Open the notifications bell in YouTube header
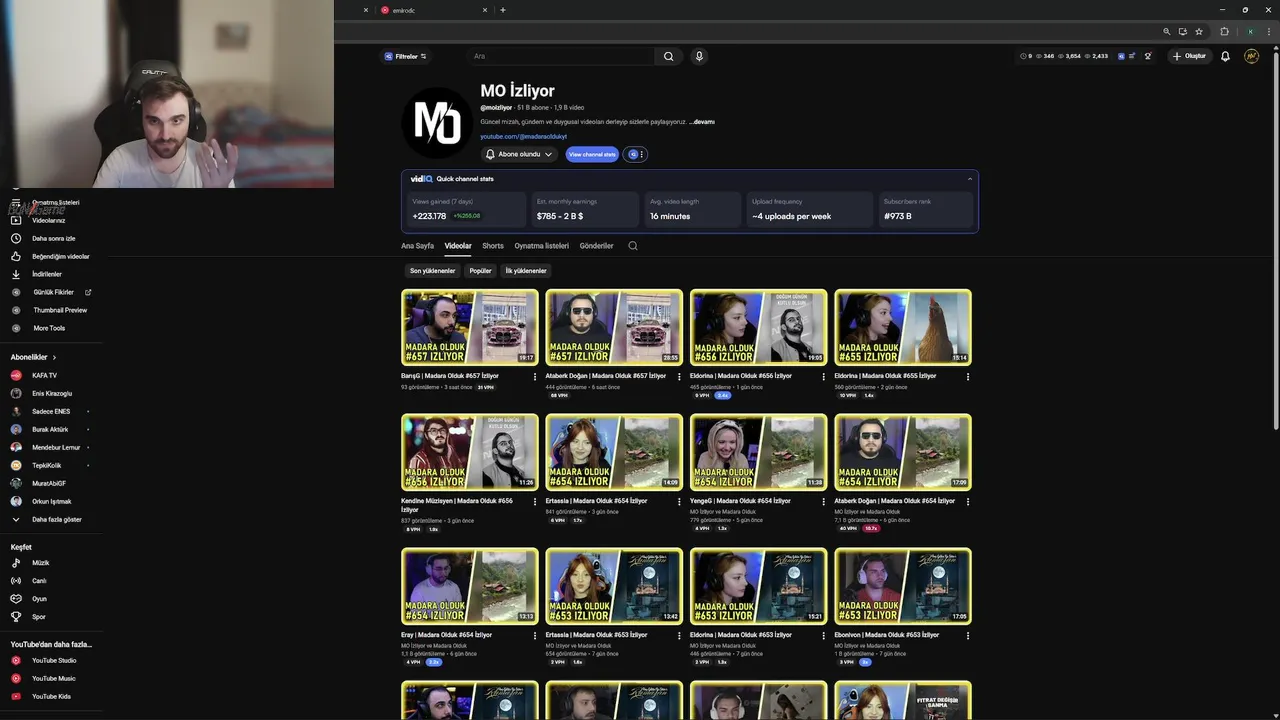1280x720 pixels. point(1225,56)
